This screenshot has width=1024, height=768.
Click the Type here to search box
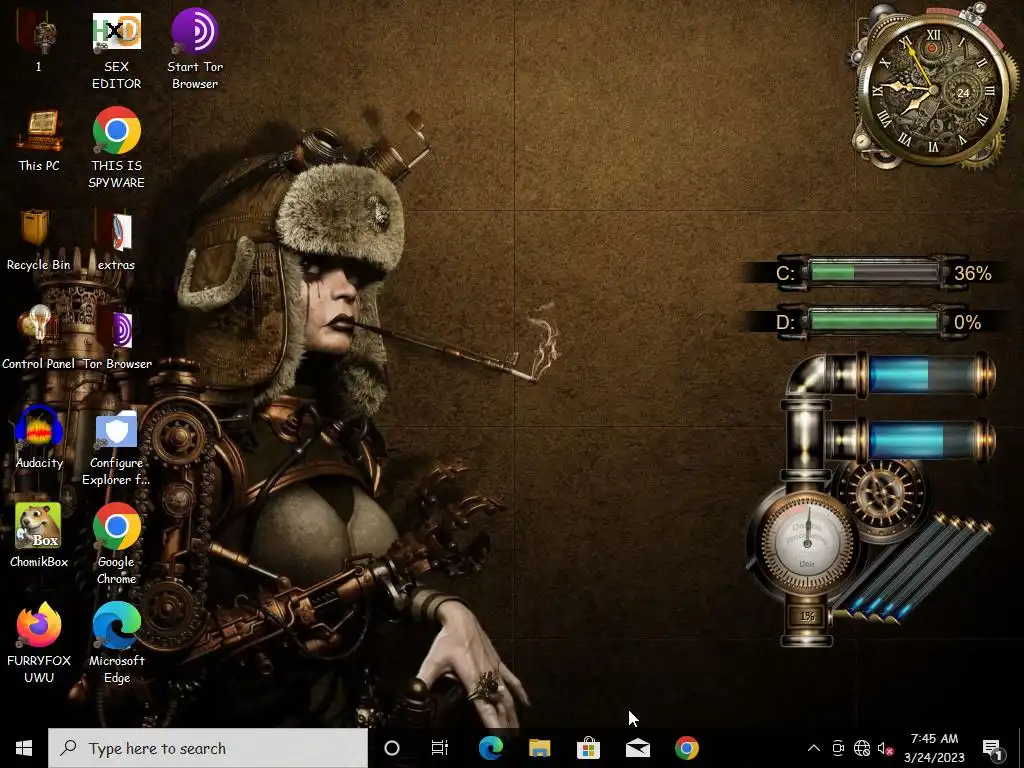pyautogui.click(x=208, y=748)
